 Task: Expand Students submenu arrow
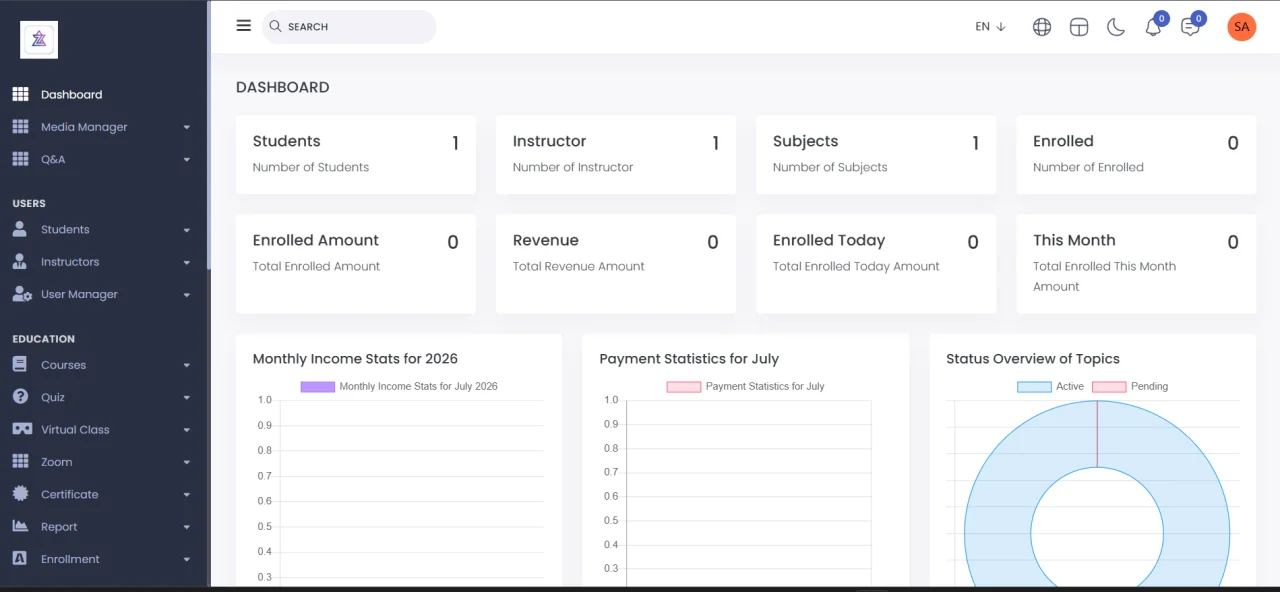(187, 230)
